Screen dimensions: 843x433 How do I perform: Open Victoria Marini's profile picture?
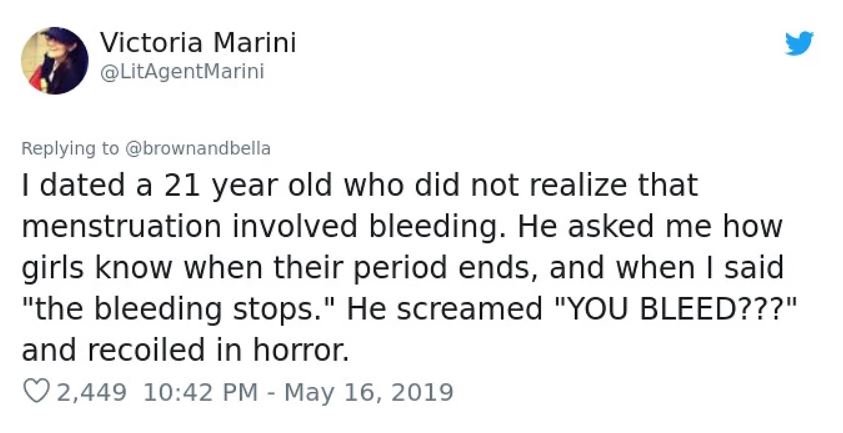(x=55, y=60)
